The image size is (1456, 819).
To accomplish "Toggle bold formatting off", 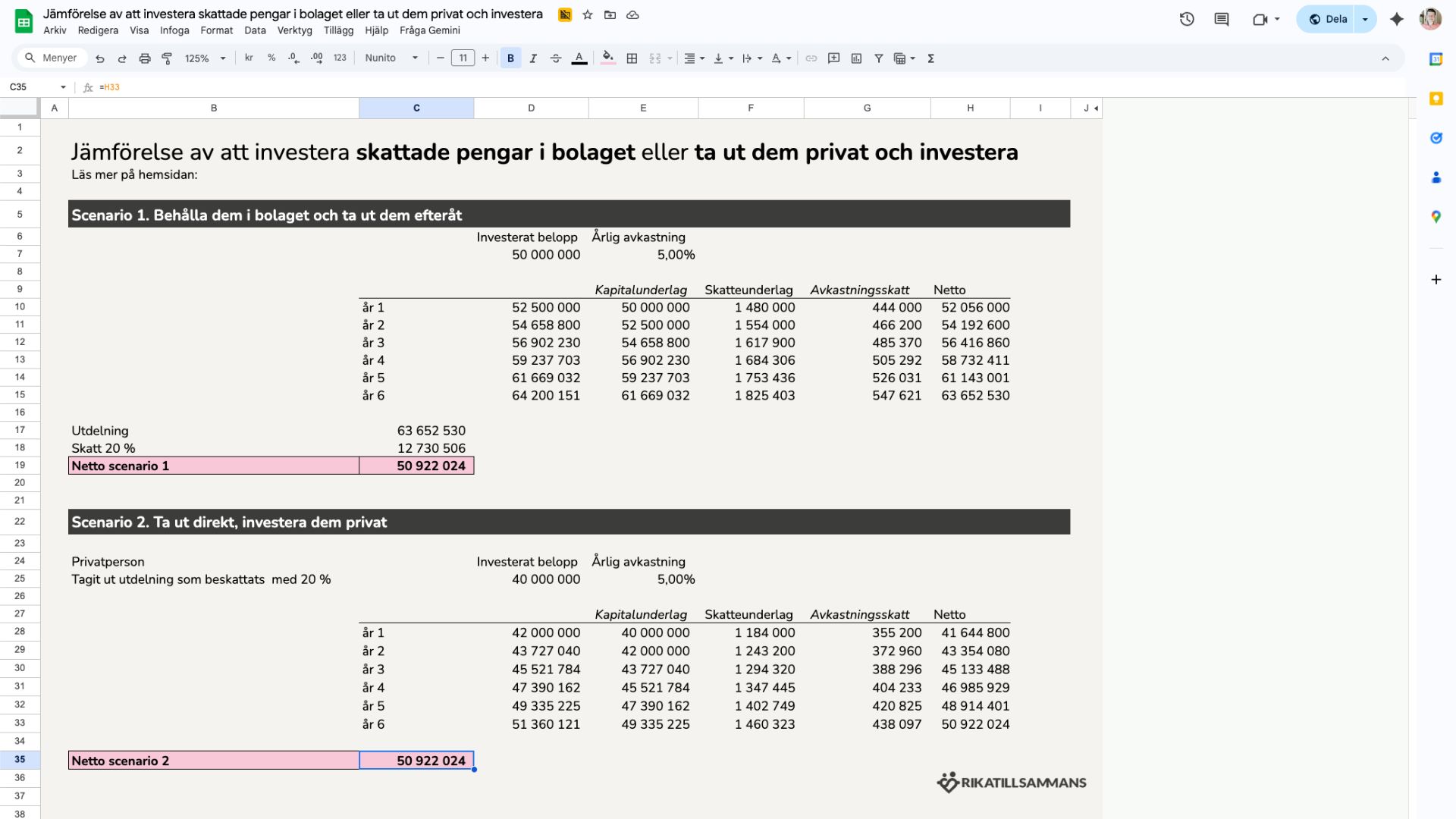I will (511, 58).
